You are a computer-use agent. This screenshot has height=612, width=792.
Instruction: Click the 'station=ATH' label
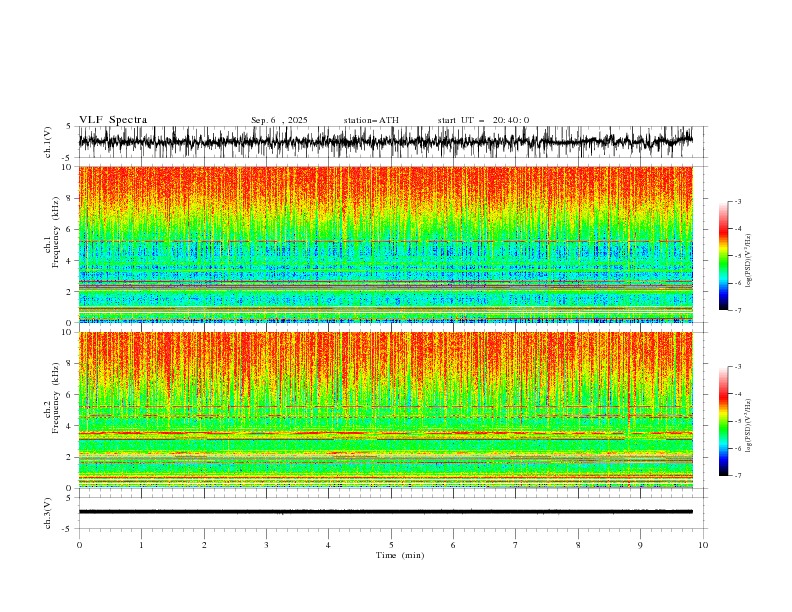click(x=371, y=120)
